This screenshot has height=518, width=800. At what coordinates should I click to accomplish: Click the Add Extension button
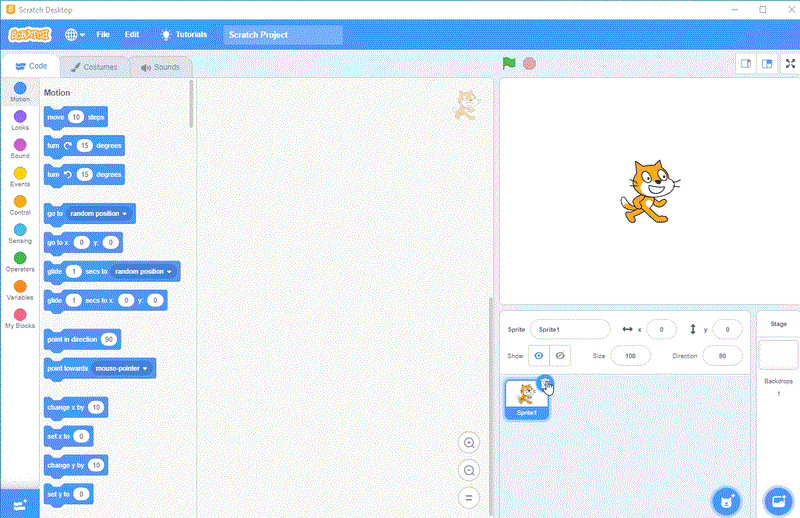tap(20, 504)
